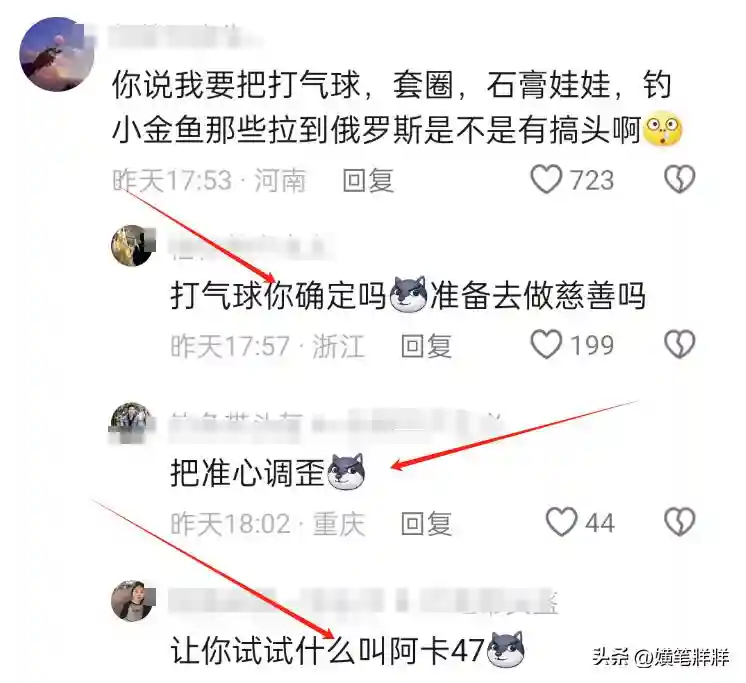Image resolution: width=746 pixels, height=683 pixels.
Task: Like the comment with 723 likes
Action: point(546,179)
